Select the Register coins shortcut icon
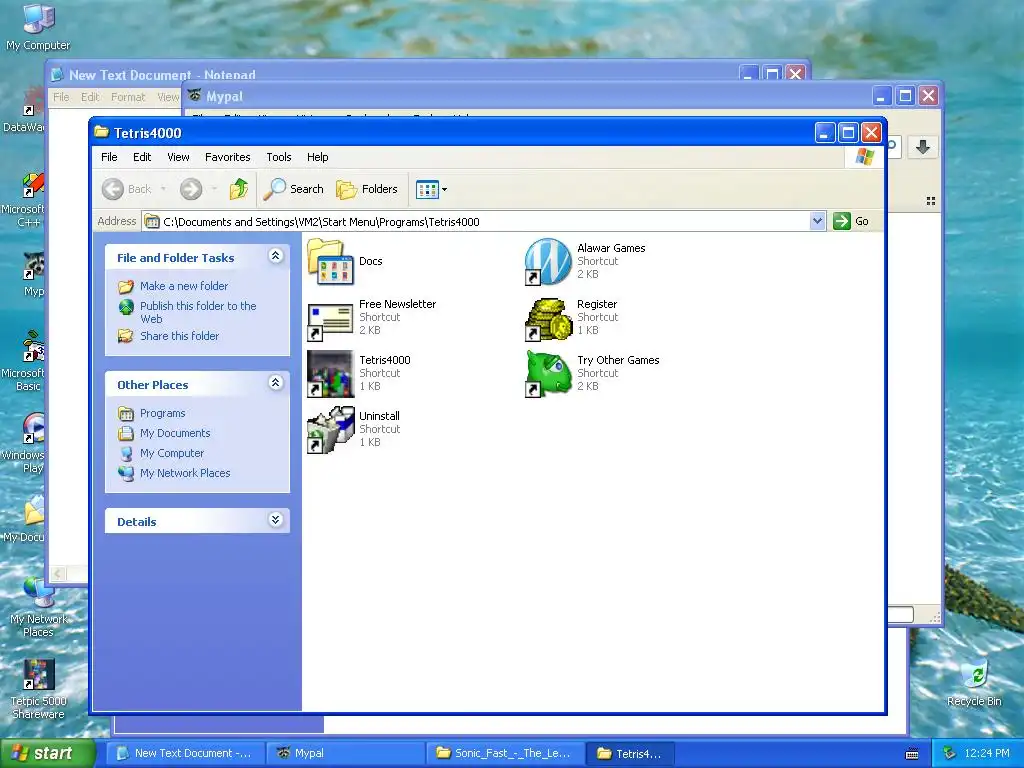Image resolution: width=1024 pixels, height=768 pixels. tap(548, 319)
